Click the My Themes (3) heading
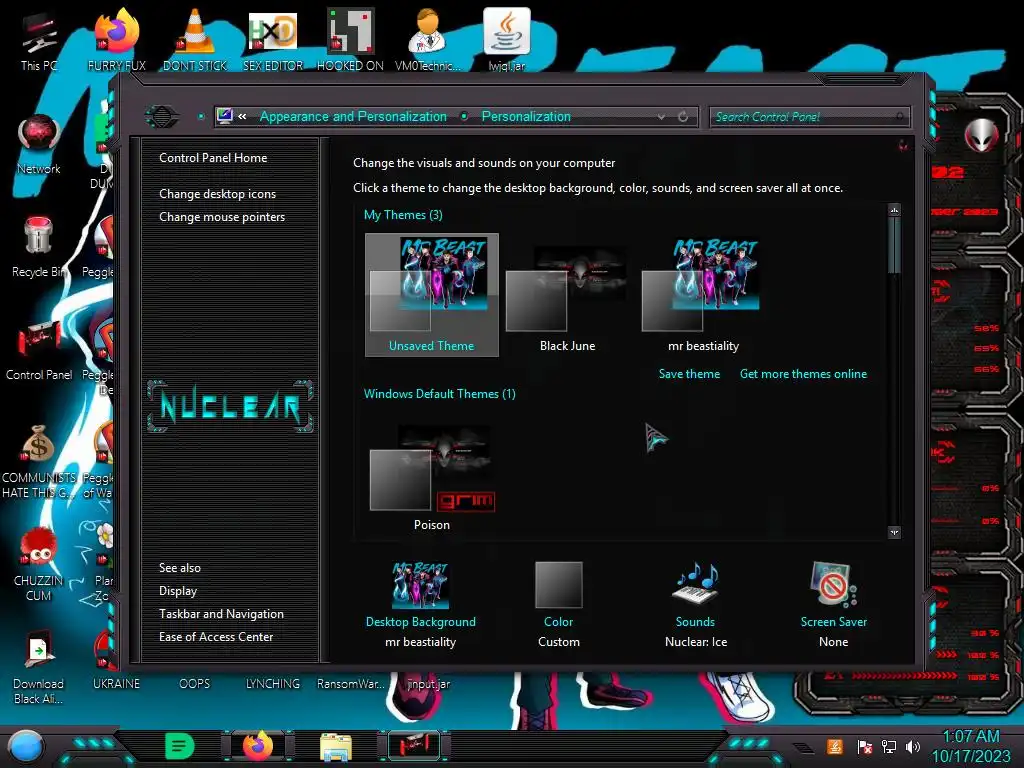Screen dimensions: 1024x768 (x=403, y=215)
